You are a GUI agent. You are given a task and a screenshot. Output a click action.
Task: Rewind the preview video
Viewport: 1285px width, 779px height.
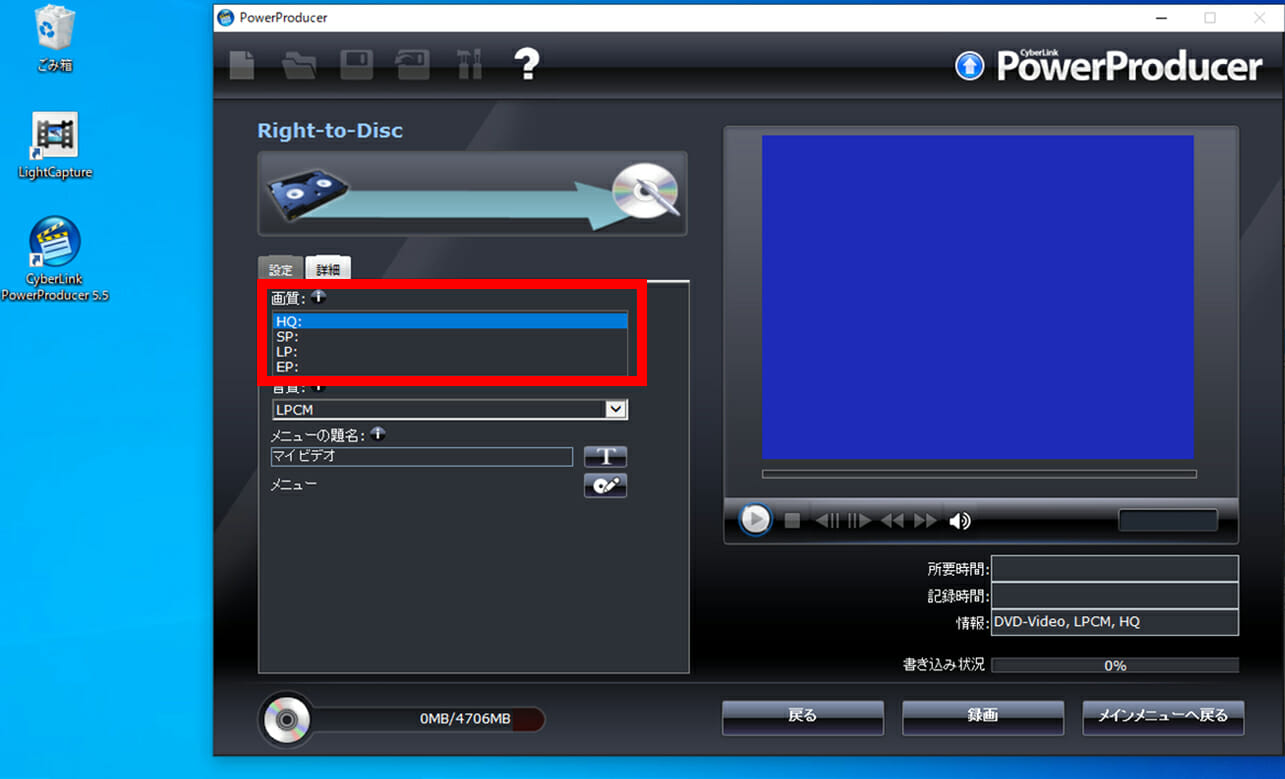892,520
